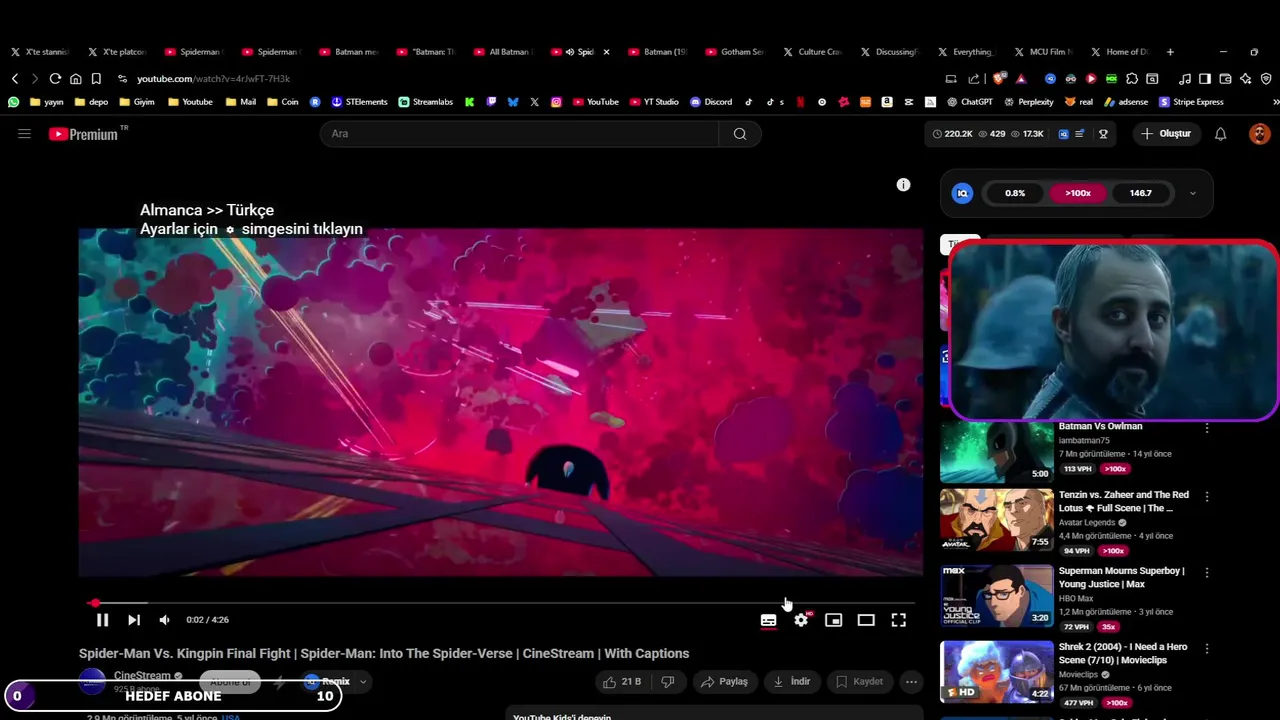Switch to the 'All Batman' tab

click(x=504, y=52)
